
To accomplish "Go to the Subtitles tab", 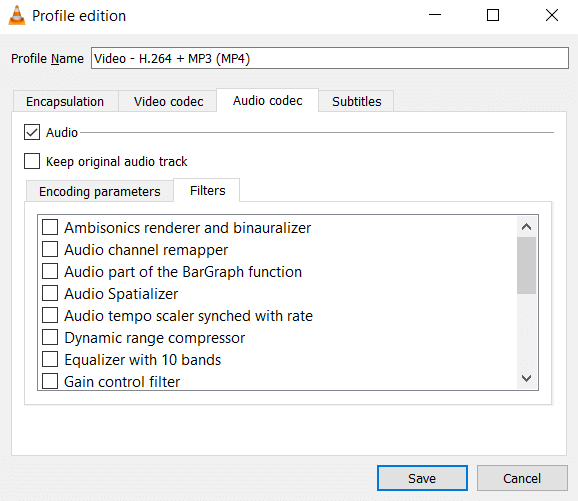I will tap(356, 101).
